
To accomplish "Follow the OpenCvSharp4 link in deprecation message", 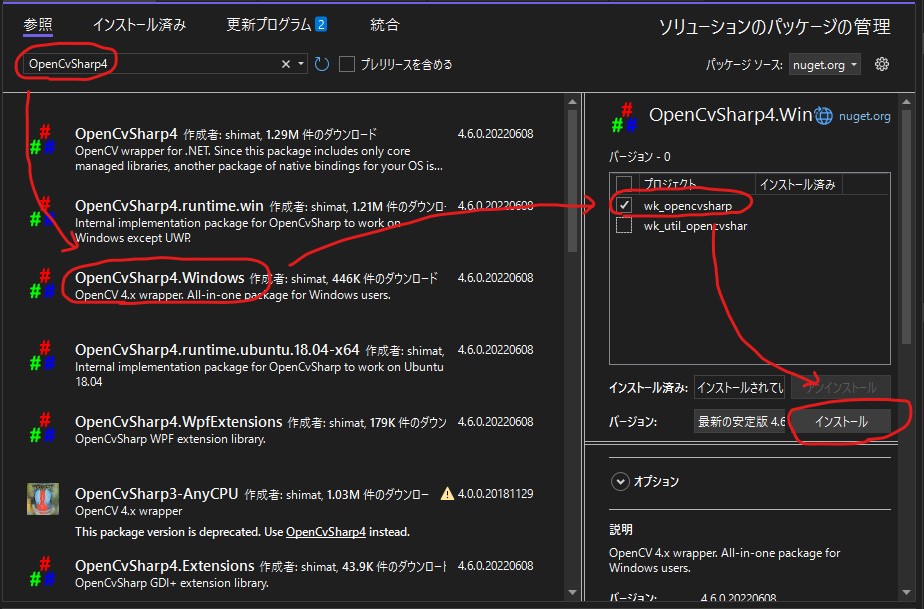I will tap(326, 532).
